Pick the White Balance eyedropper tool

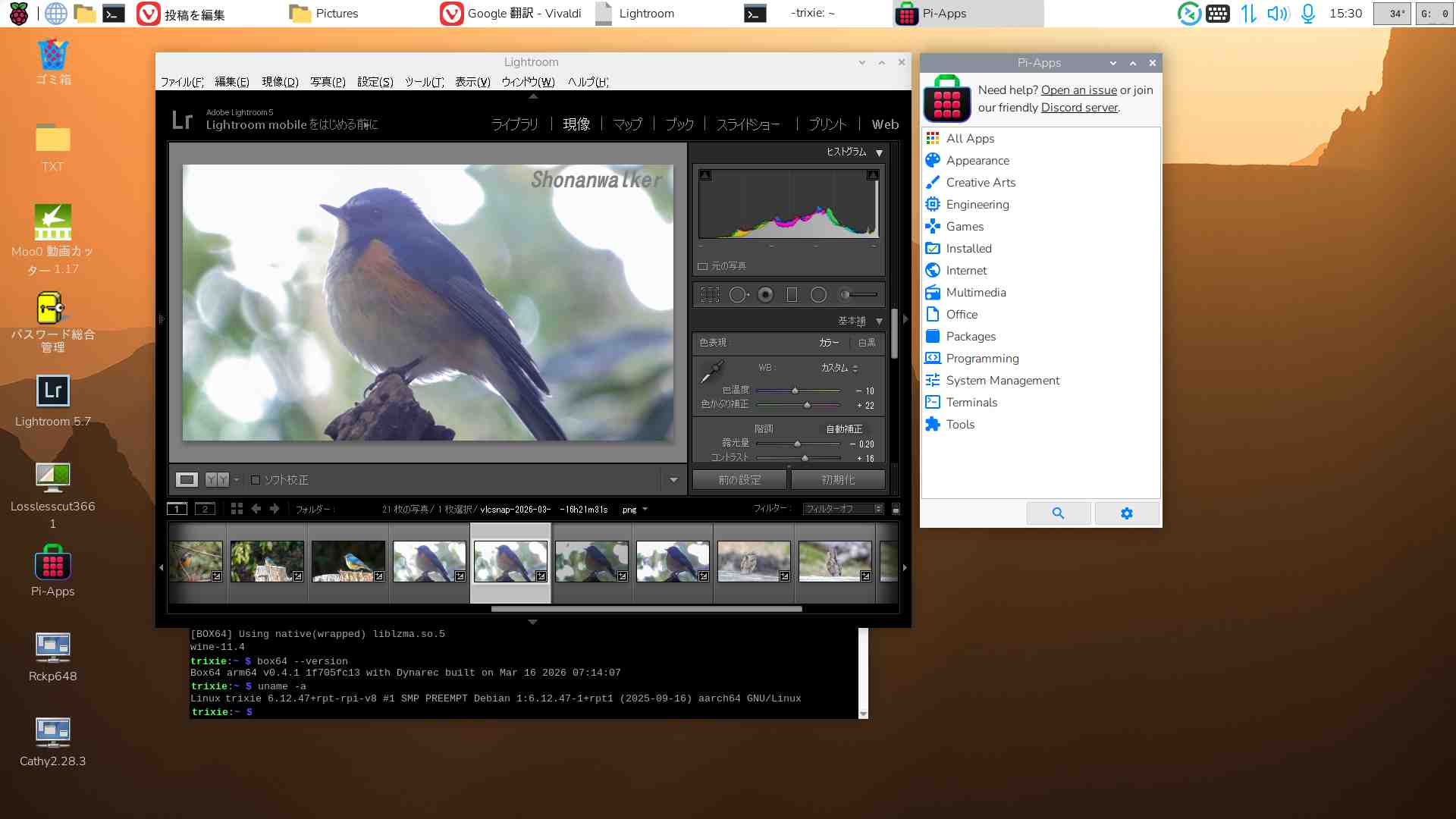pyautogui.click(x=711, y=372)
